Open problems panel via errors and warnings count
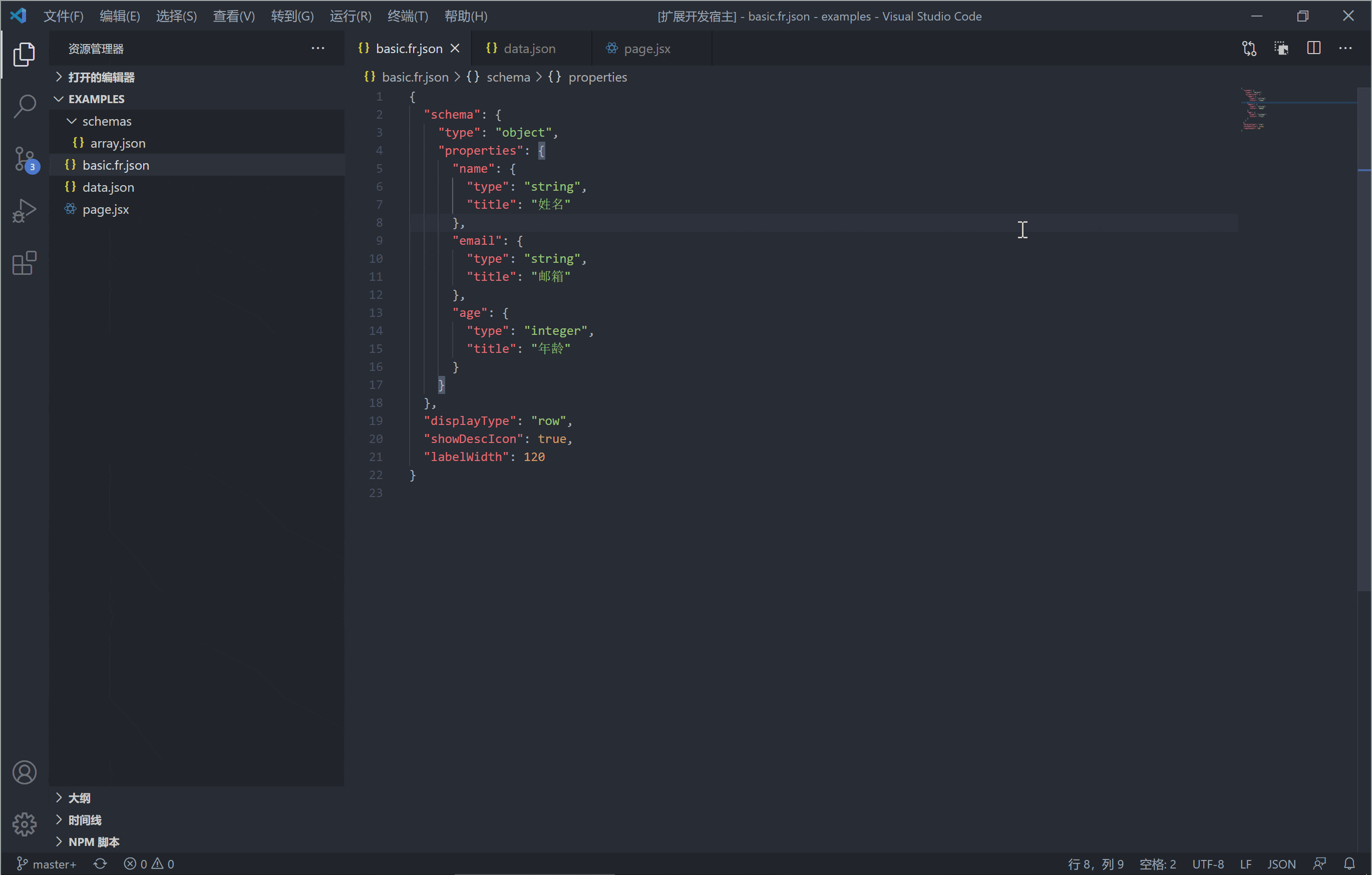Viewport: 1372px width, 875px height. (149, 863)
